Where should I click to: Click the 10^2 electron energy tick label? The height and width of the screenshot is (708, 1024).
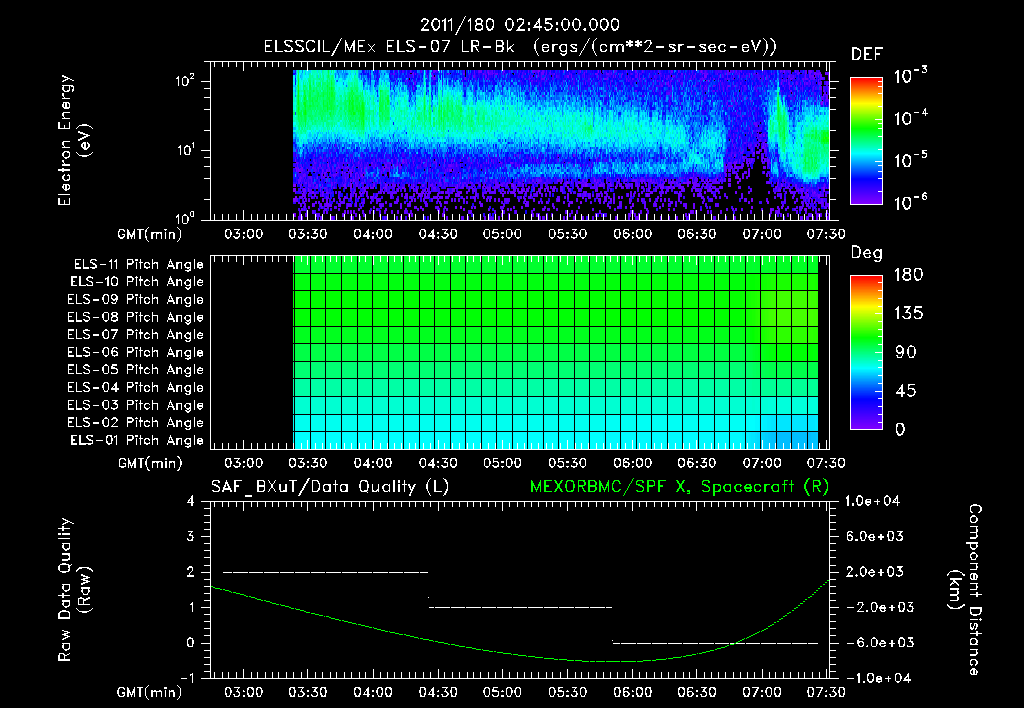pos(185,81)
